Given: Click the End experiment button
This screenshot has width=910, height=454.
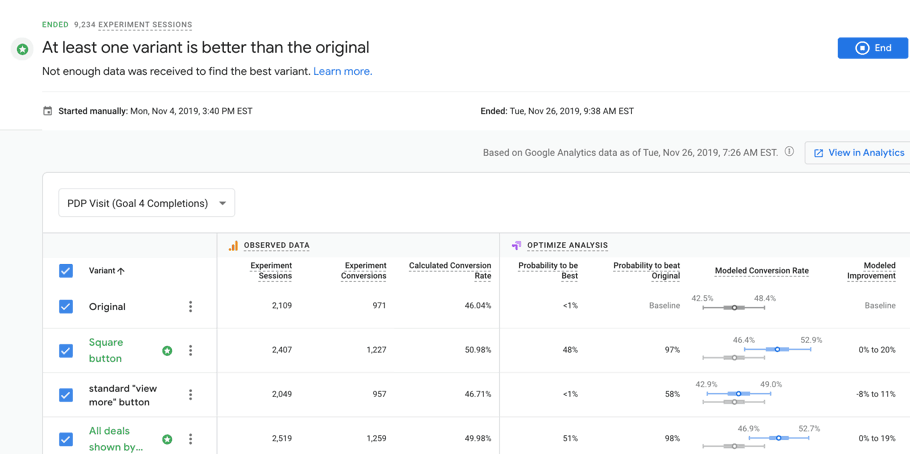Looking at the screenshot, I should click(872, 48).
